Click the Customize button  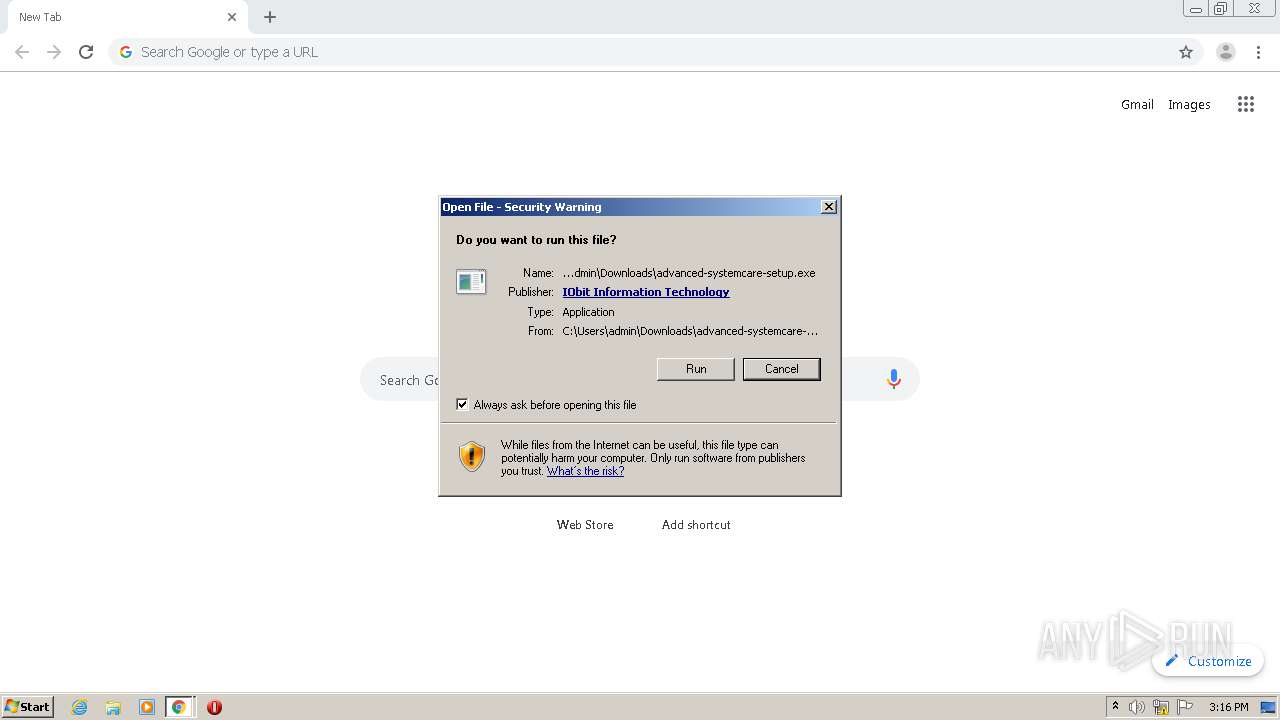[x=1208, y=661]
